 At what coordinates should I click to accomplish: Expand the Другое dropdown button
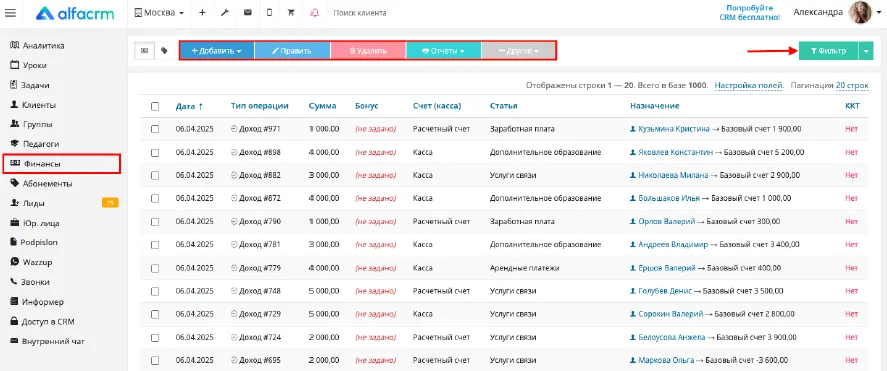pos(518,50)
